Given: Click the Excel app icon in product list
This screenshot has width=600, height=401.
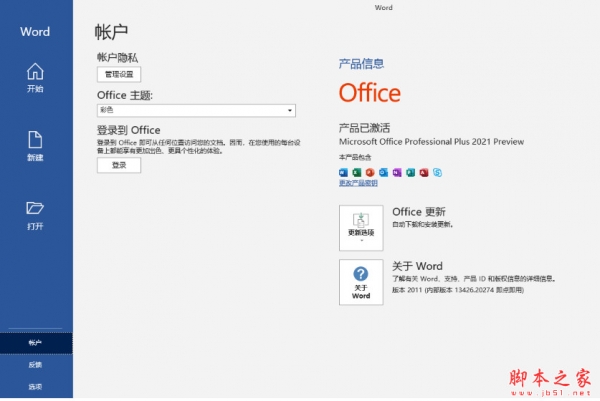Looking at the screenshot, I should [x=357, y=173].
